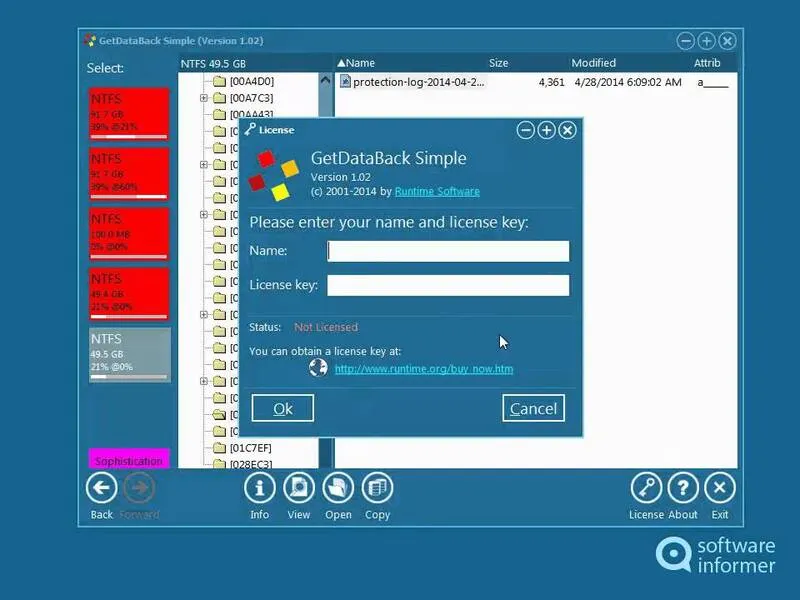Open the runtime.org buy_now link

coord(423,370)
